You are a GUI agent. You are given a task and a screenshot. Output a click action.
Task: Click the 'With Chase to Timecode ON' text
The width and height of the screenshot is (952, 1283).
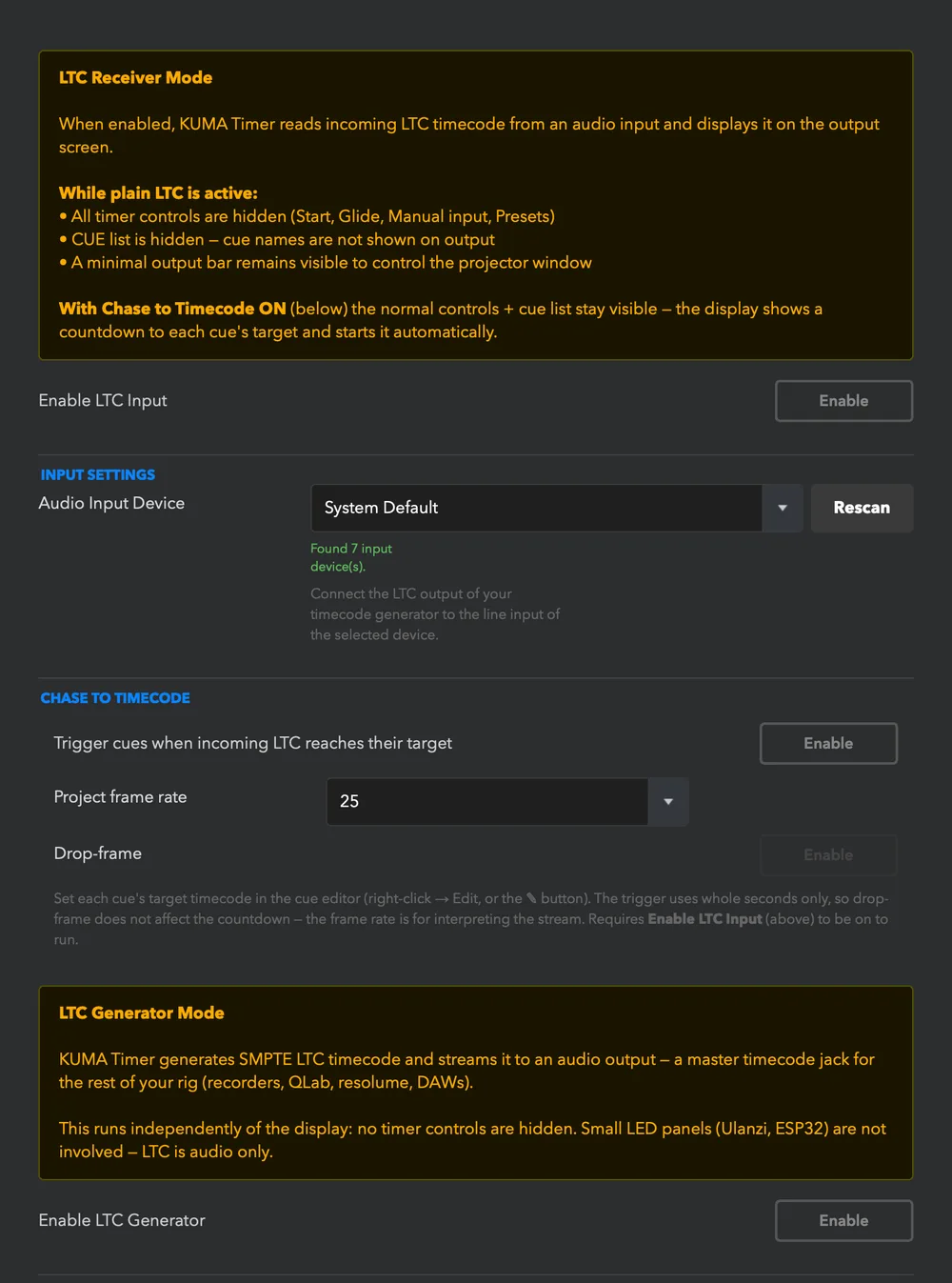click(172, 309)
